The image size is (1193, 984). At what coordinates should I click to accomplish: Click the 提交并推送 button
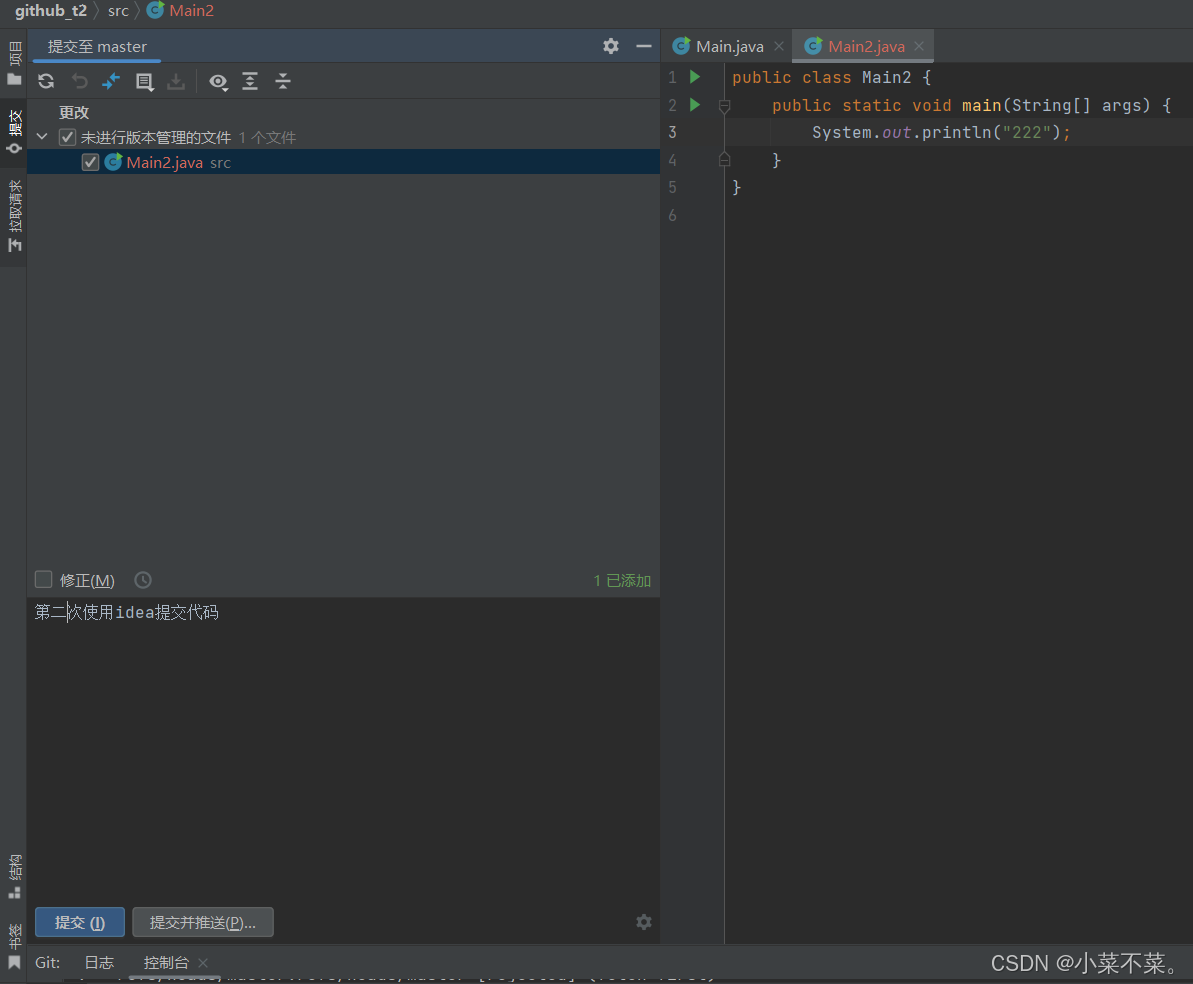(203, 922)
